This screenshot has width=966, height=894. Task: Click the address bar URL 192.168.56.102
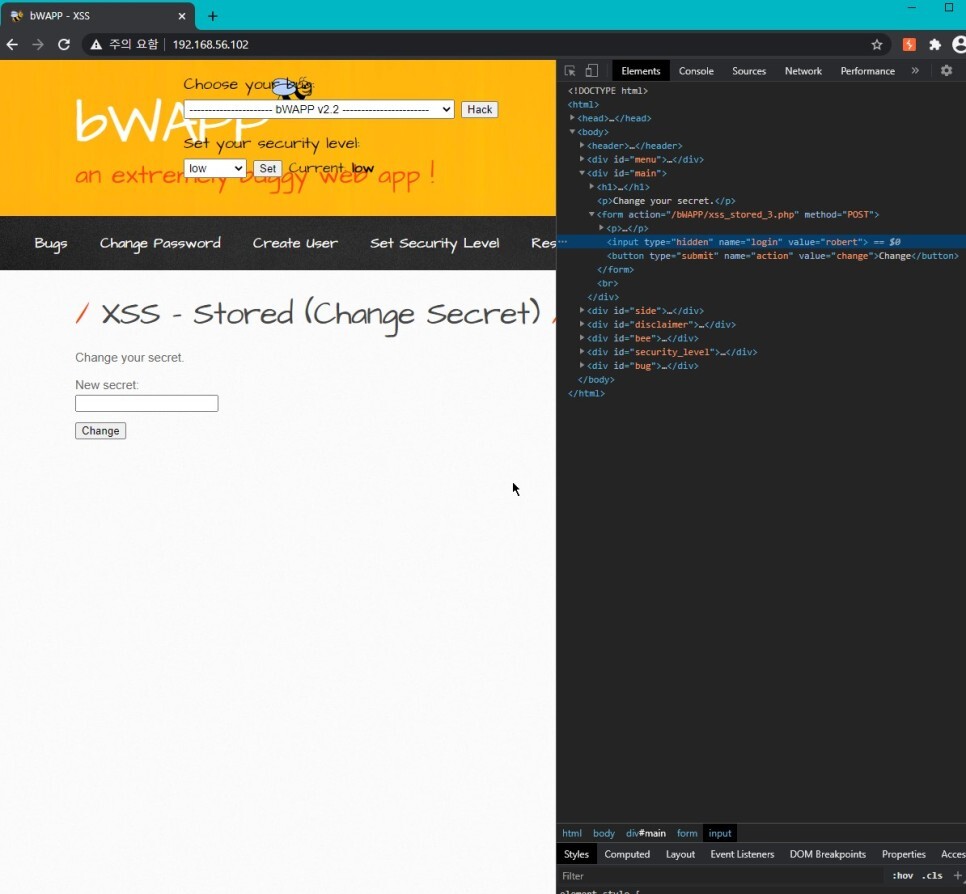pos(210,44)
